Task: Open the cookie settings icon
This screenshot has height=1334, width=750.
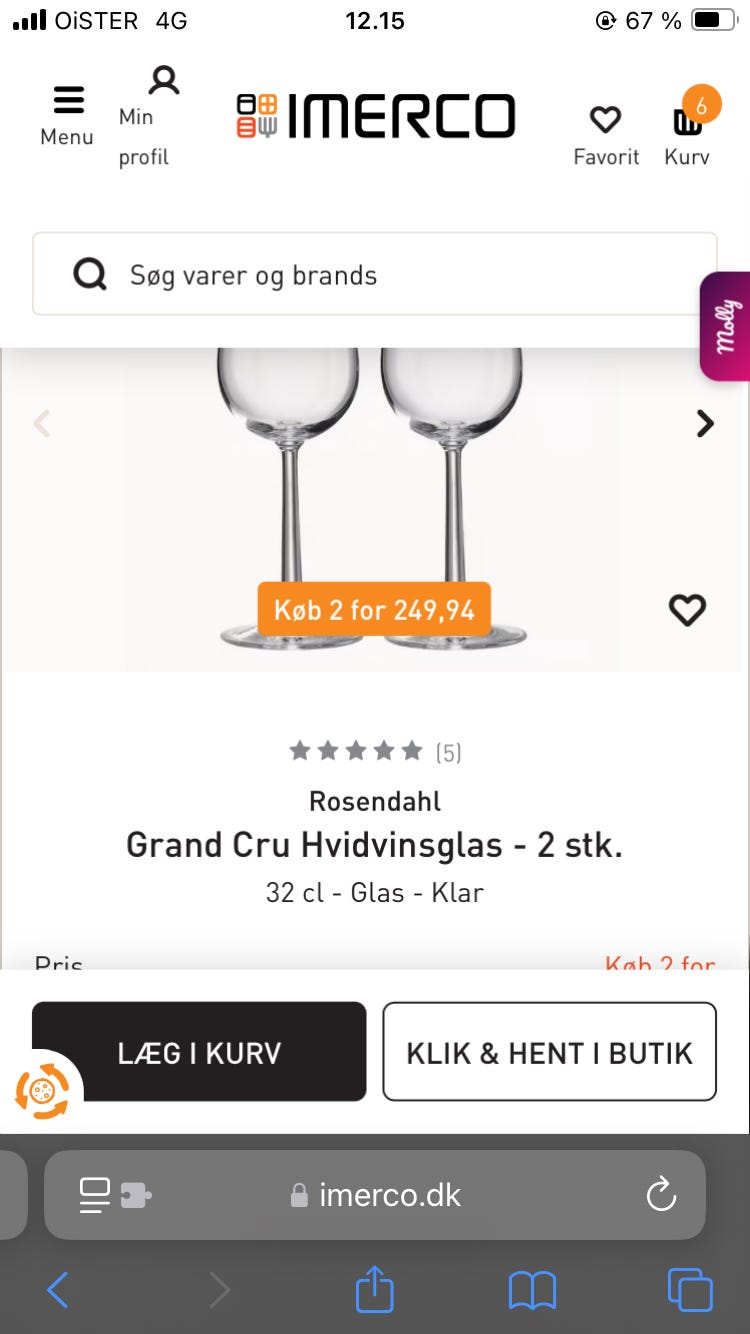Action: (43, 1090)
